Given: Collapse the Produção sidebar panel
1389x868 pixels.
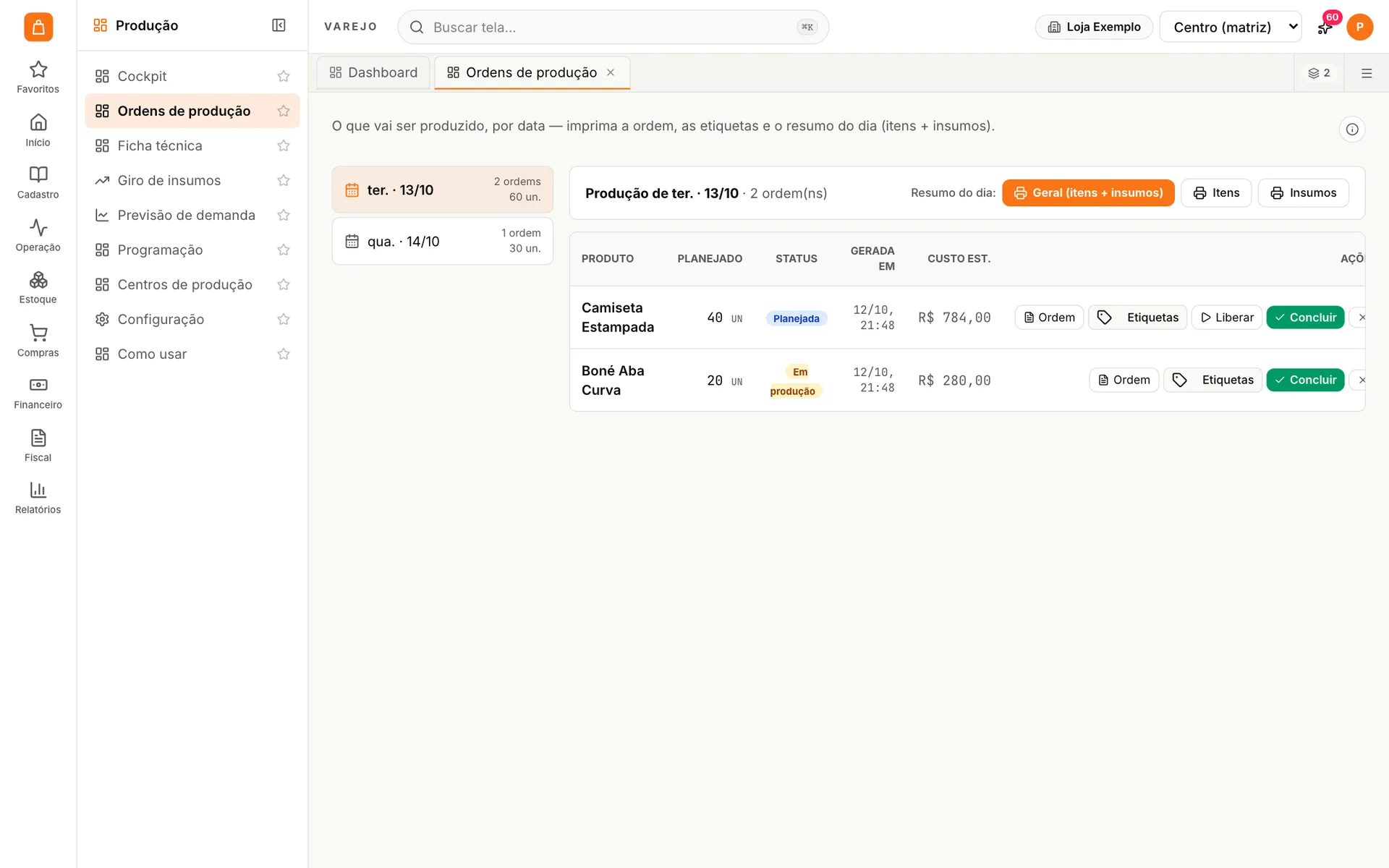Looking at the screenshot, I should (x=279, y=25).
